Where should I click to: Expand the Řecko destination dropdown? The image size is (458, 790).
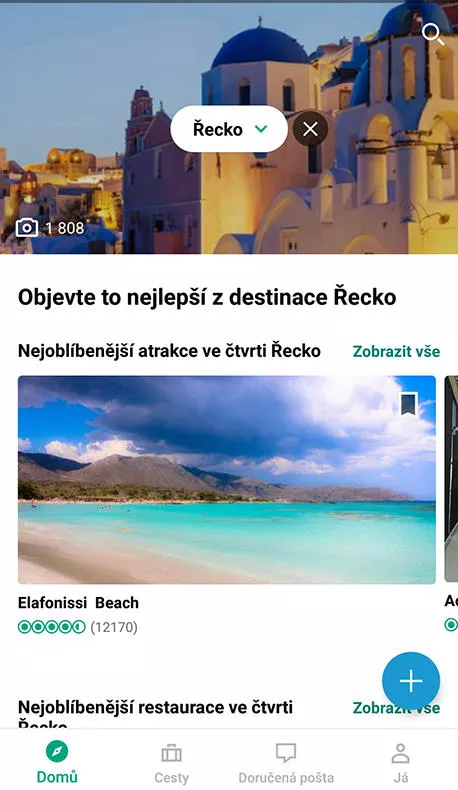click(229, 129)
